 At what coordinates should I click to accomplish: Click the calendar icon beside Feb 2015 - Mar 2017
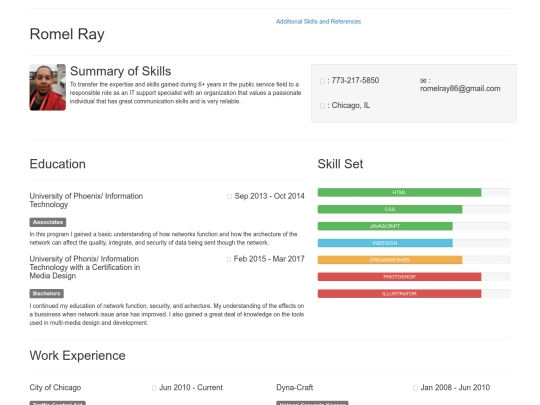229,259
